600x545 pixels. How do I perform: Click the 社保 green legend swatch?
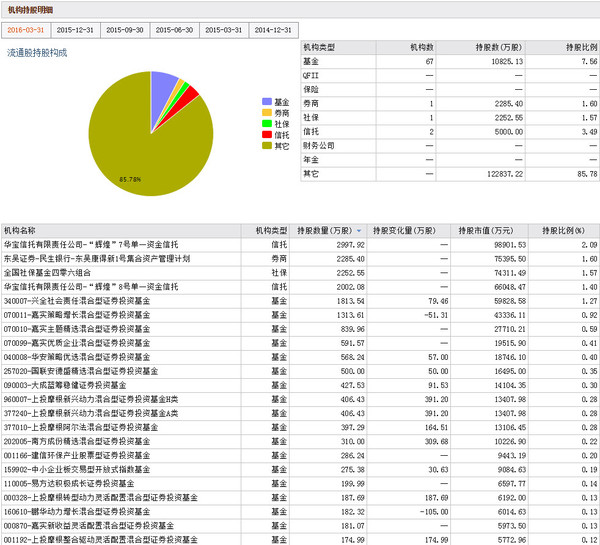point(265,124)
